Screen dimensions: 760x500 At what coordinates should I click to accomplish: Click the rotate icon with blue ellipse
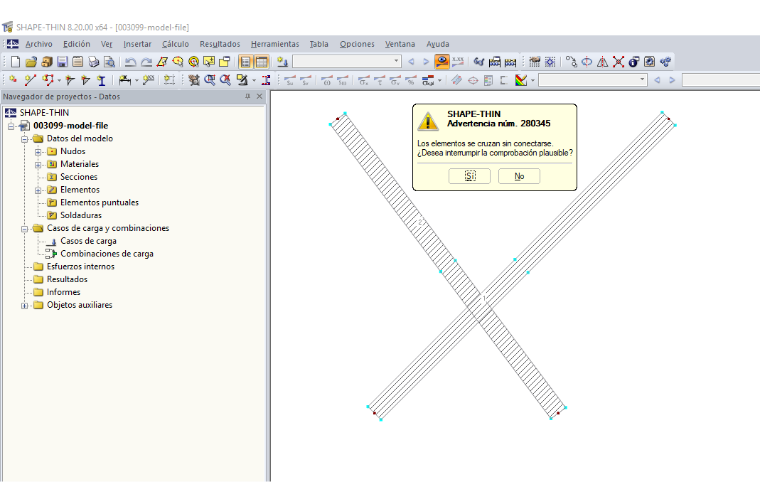[587, 62]
